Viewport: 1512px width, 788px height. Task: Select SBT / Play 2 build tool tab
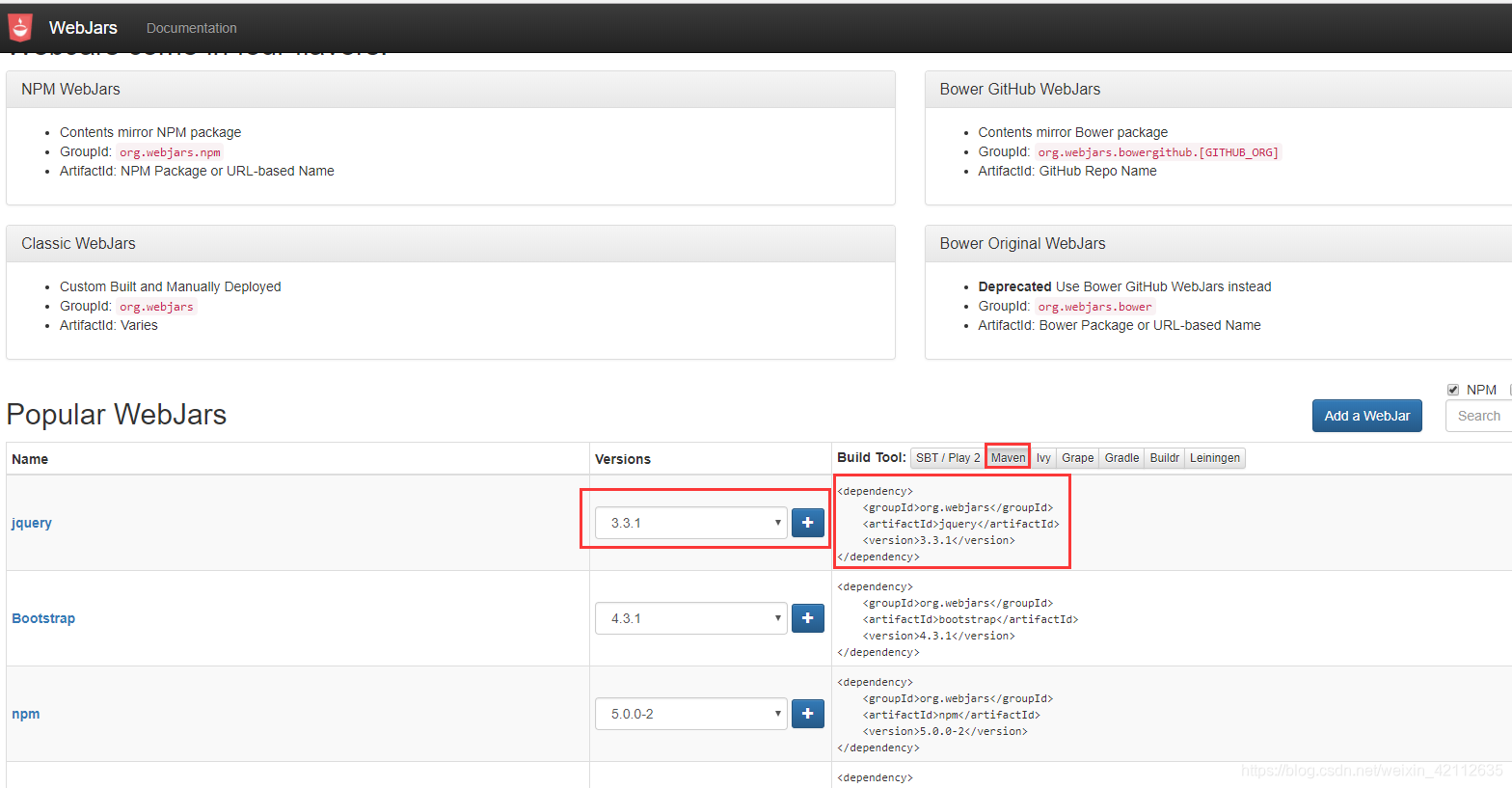point(948,458)
